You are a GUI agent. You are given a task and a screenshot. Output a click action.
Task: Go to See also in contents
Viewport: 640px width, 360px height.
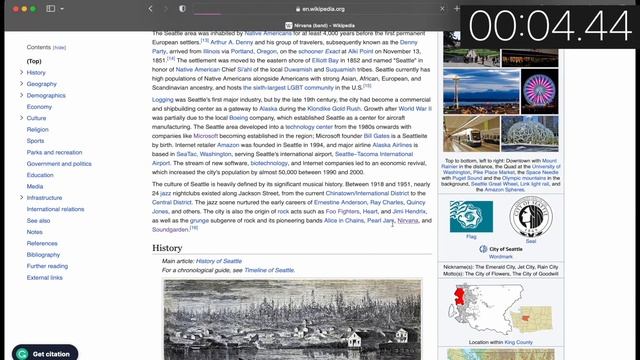tap(38, 220)
